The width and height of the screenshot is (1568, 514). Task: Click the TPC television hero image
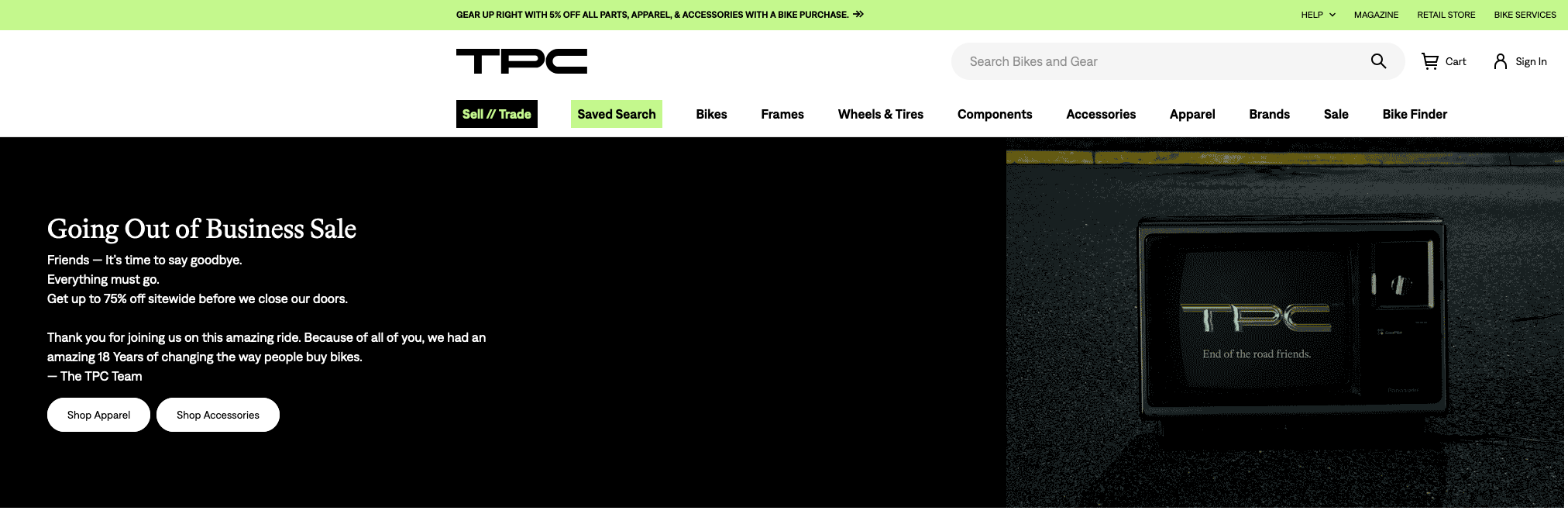coord(1286,326)
